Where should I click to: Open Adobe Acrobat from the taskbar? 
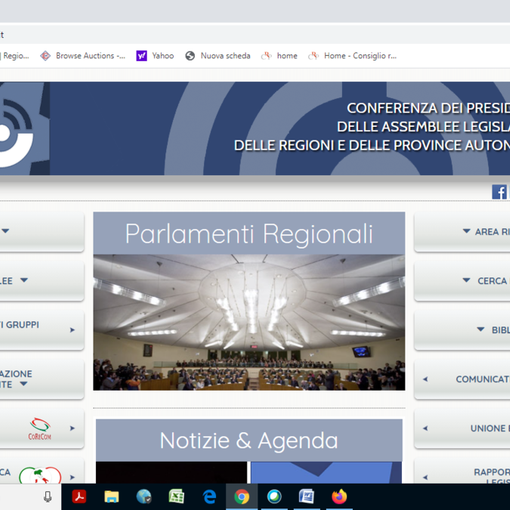pyautogui.click(x=79, y=497)
